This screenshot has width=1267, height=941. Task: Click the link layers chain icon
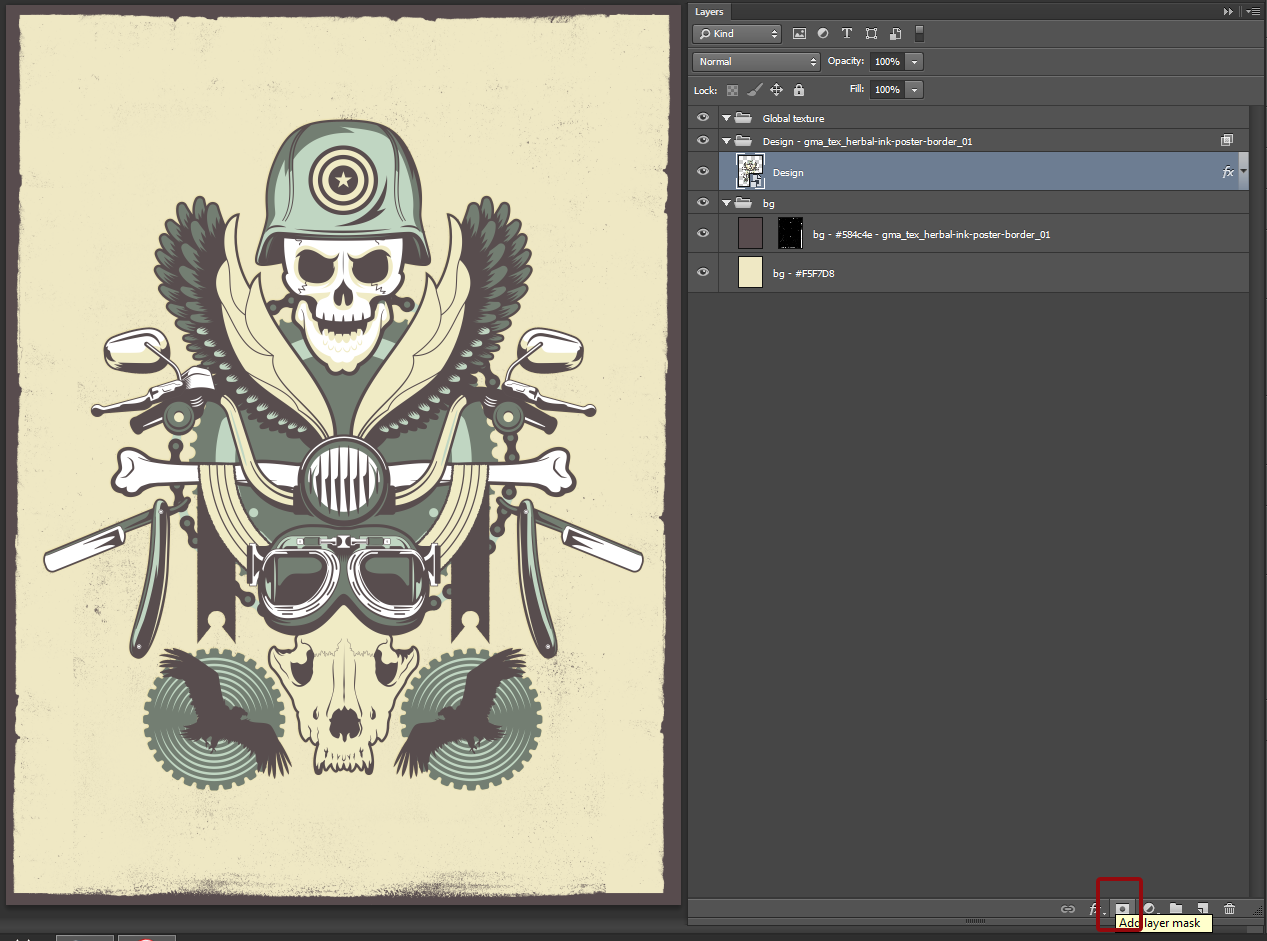1067,909
